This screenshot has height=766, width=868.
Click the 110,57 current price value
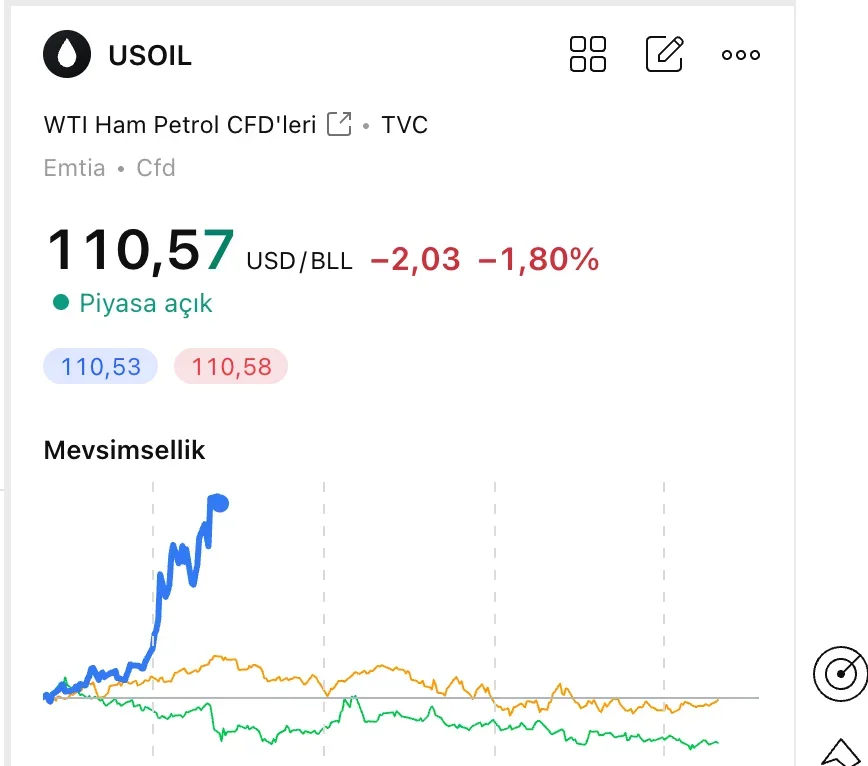[141, 250]
